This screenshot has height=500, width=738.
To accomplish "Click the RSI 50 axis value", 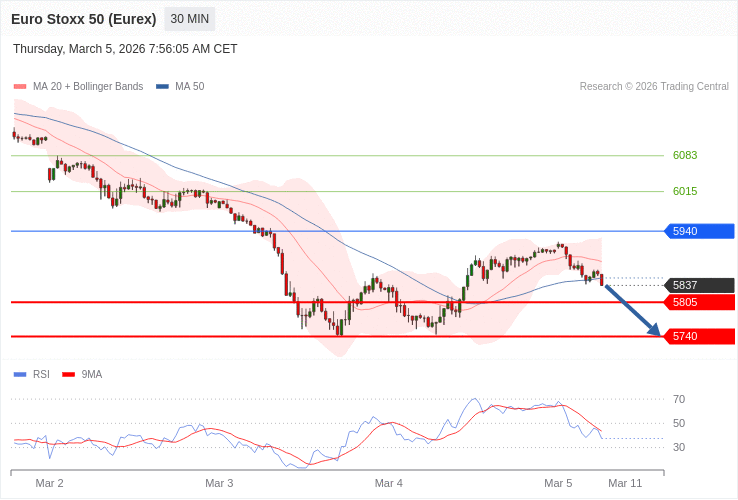I will pyautogui.click(x=679, y=423).
